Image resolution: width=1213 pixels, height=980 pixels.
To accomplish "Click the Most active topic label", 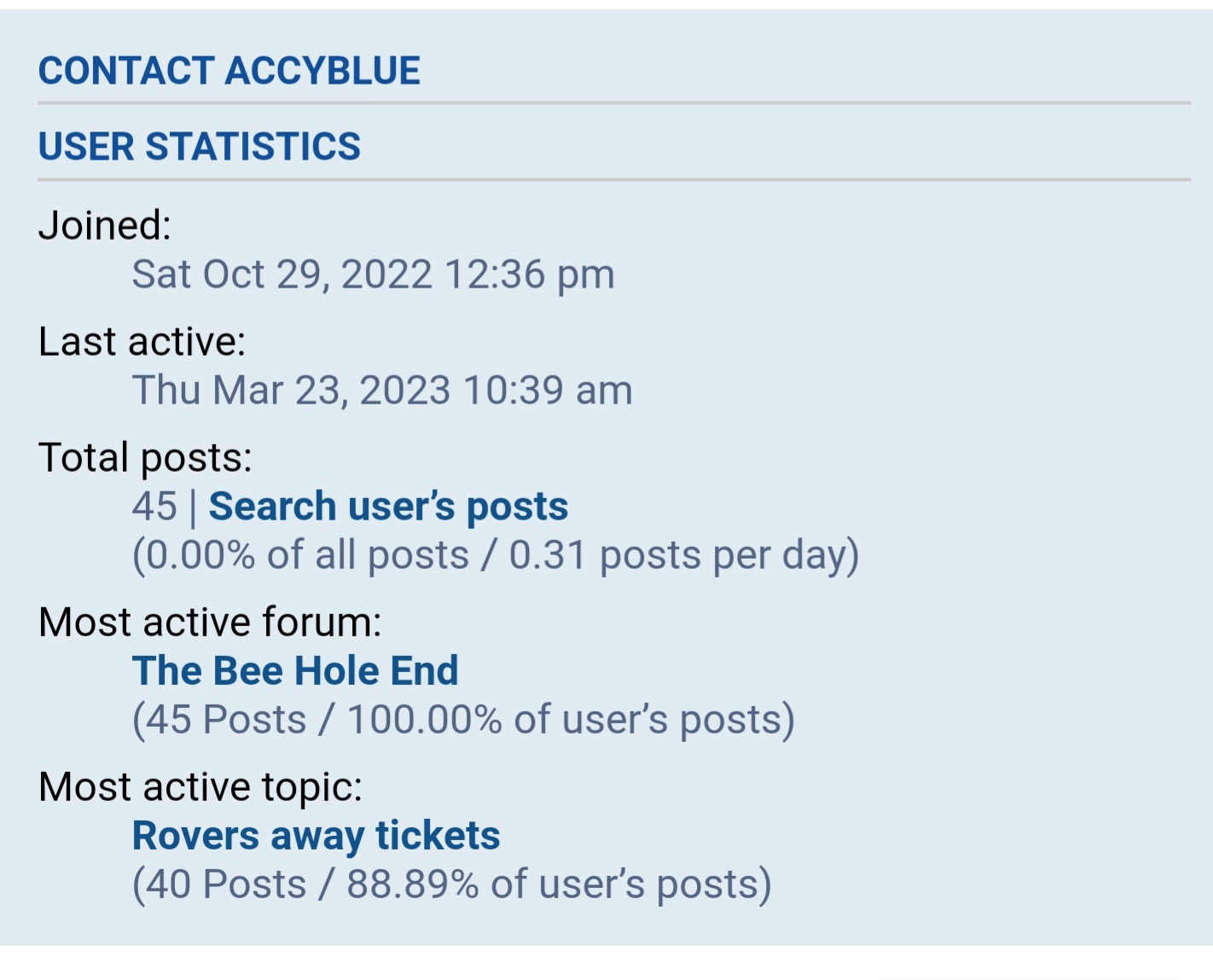I will 200,787.
